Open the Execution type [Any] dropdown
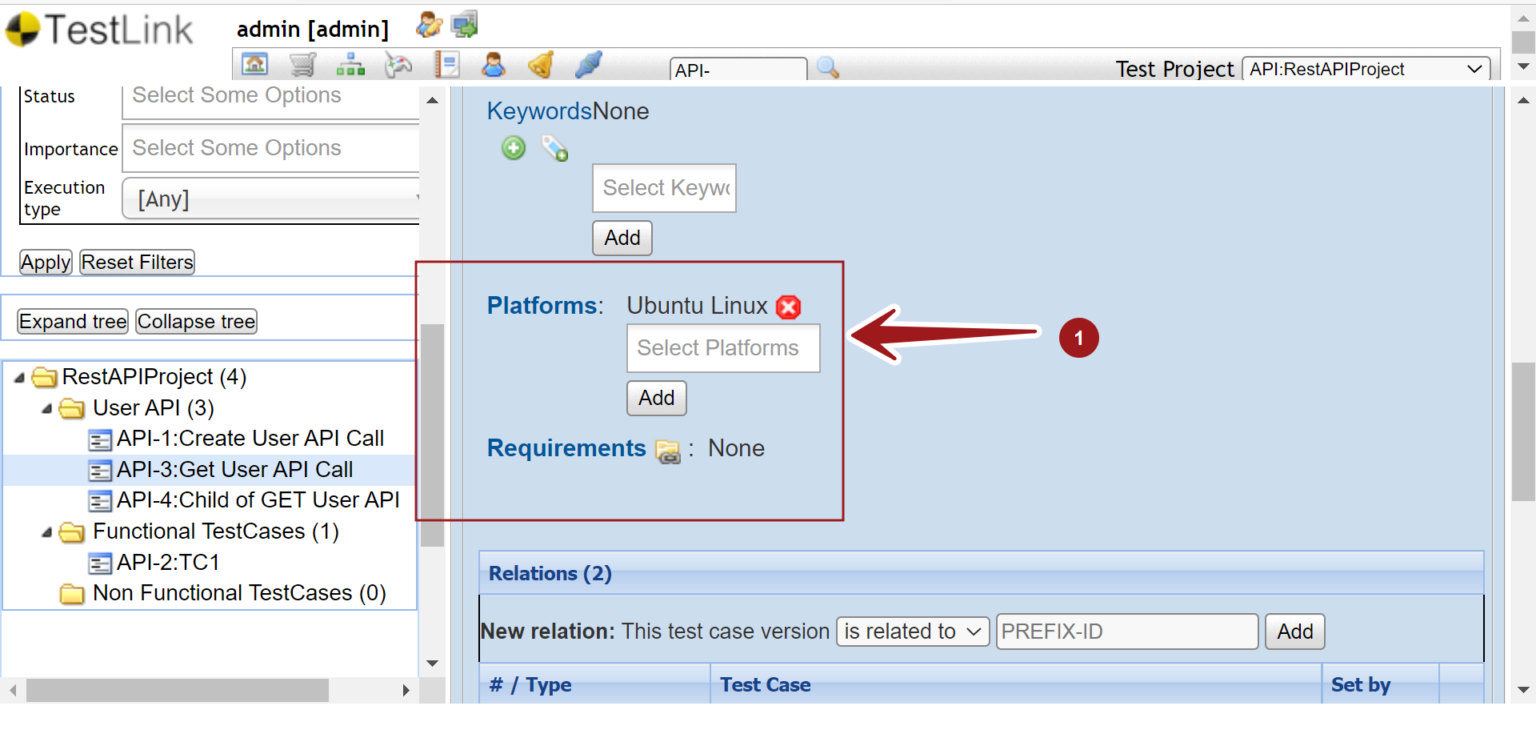 pyautogui.click(x=270, y=198)
